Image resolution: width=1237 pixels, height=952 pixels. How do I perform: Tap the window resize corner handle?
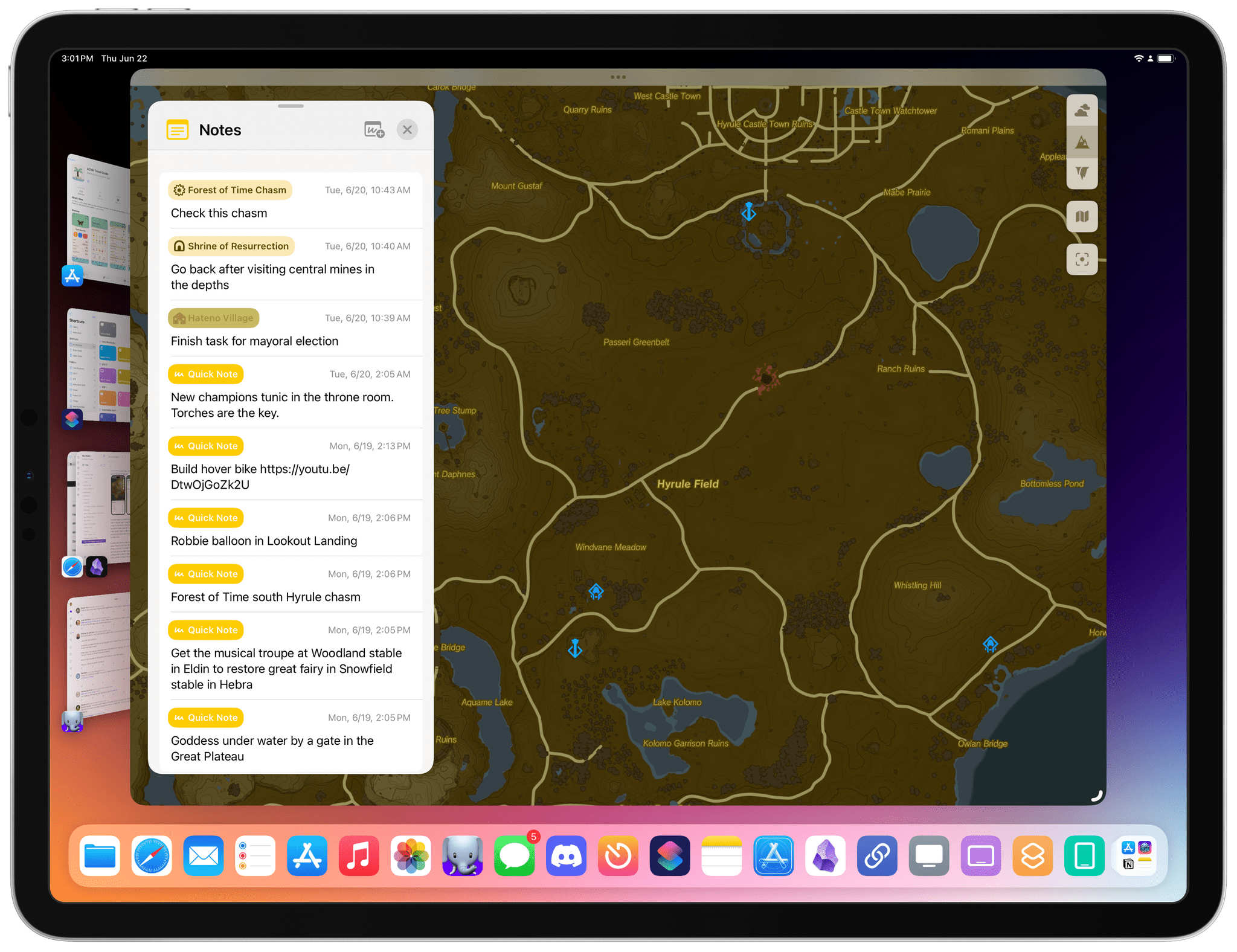(x=1096, y=796)
